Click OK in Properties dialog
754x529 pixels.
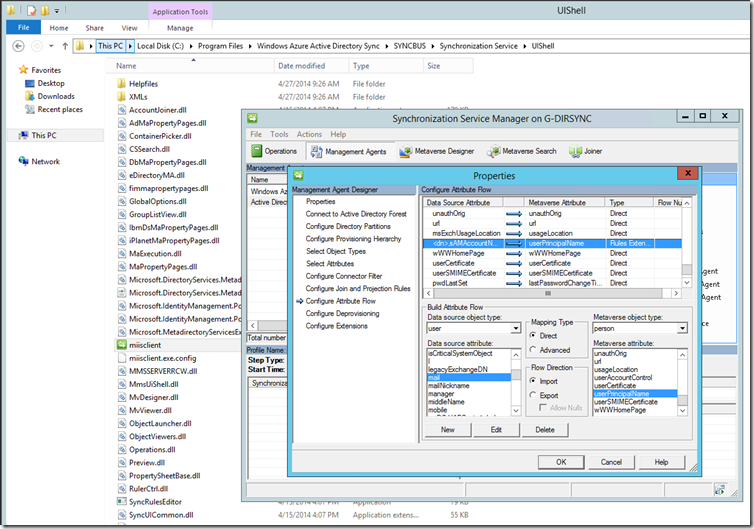[561, 462]
